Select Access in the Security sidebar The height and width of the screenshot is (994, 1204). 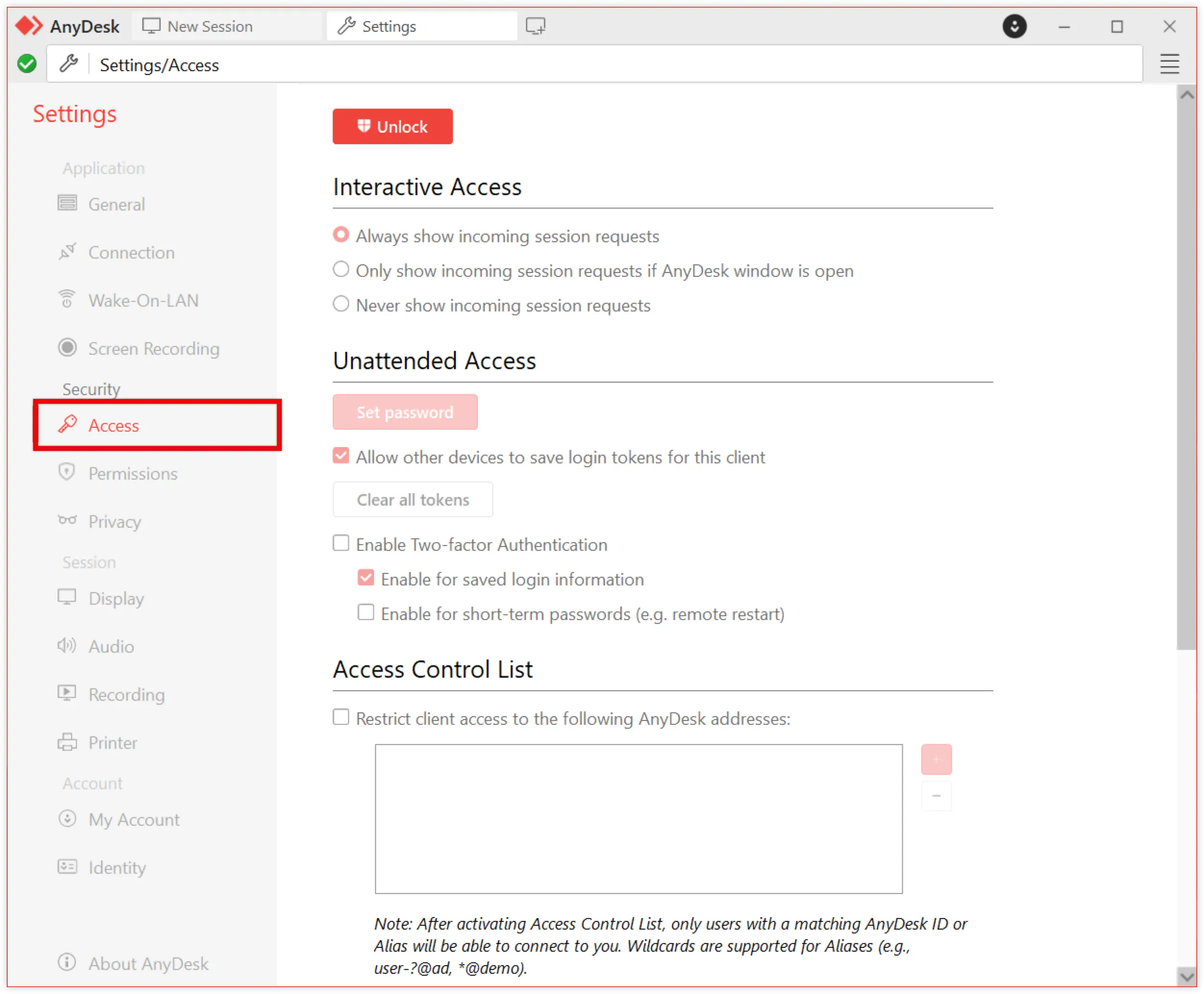click(113, 425)
